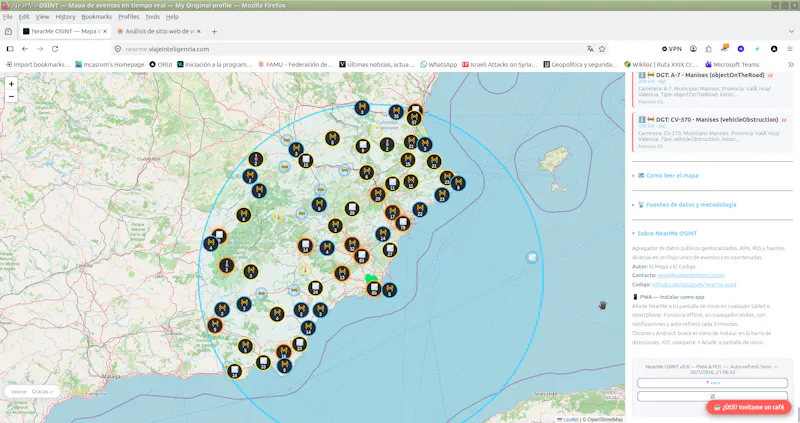Open the File menu
Screen dimensions: 800x423
click(x=8, y=17)
